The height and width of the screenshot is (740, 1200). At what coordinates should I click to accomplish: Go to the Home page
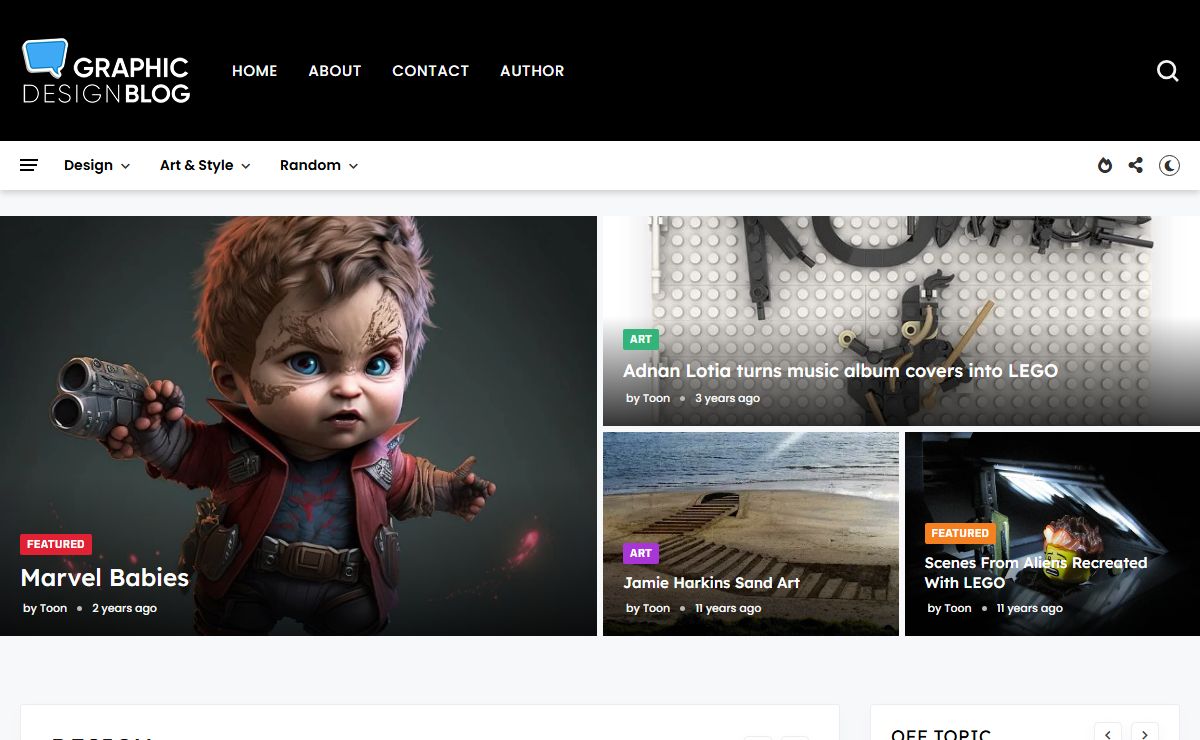click(255, 71)
